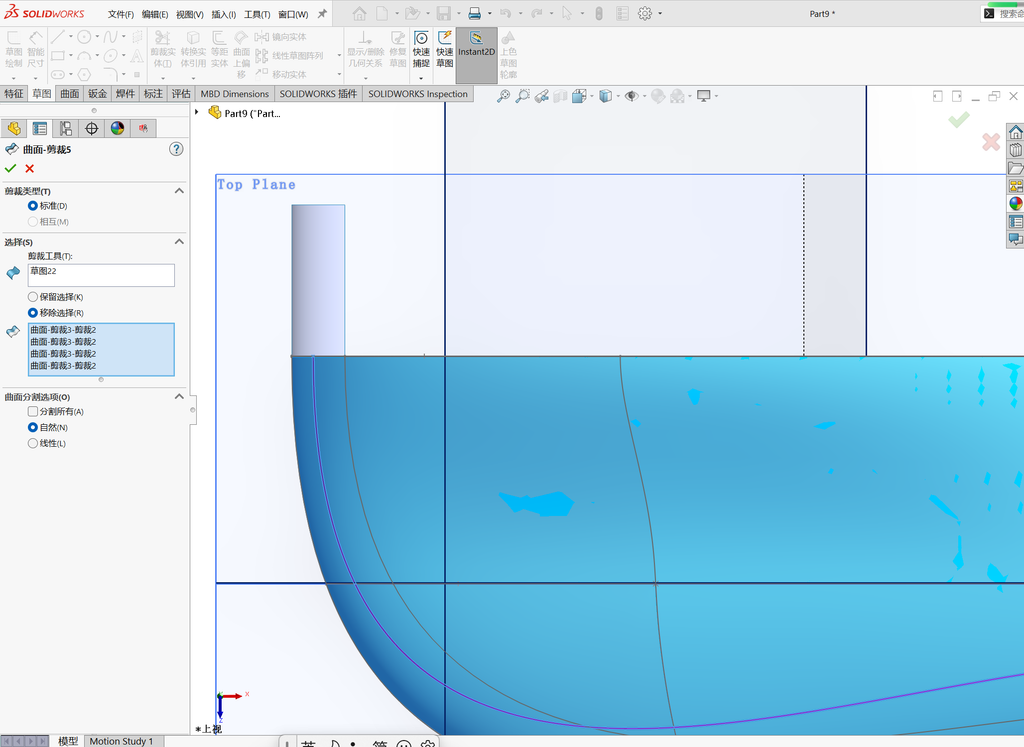Open the DimXpertManager crosshair tab icon
This screenshot has width=1024, height=747.
91,128
